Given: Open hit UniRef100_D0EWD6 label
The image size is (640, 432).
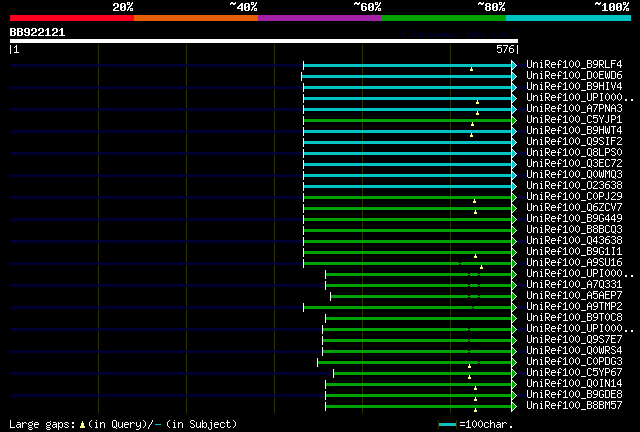Looking at the screenshot, I should click(x=574, y=76).
